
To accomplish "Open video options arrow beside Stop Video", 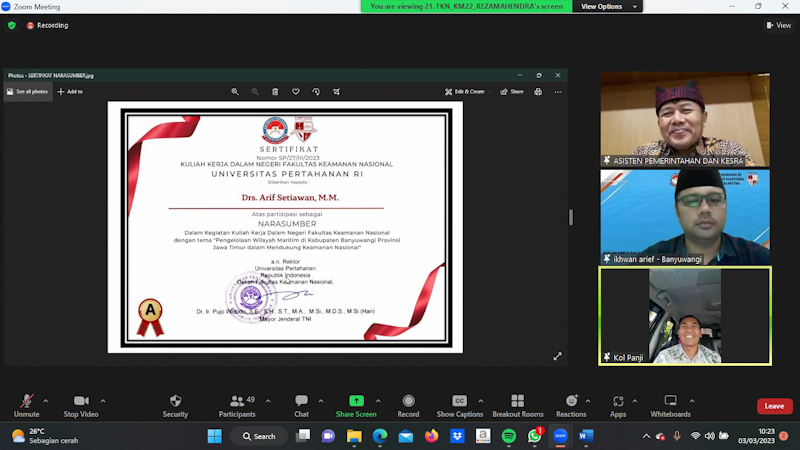I will click(x=103, y=401).
